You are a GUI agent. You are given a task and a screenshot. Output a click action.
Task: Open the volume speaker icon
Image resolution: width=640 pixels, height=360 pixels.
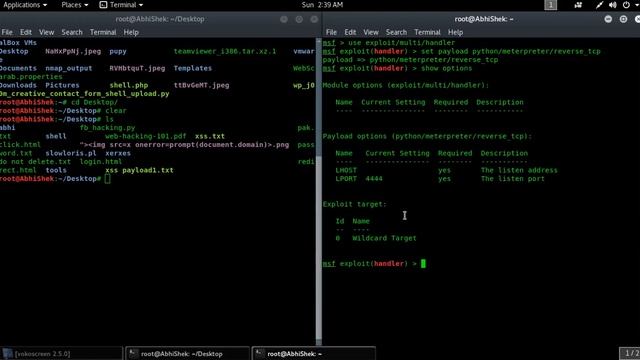[x=612, y=5]
